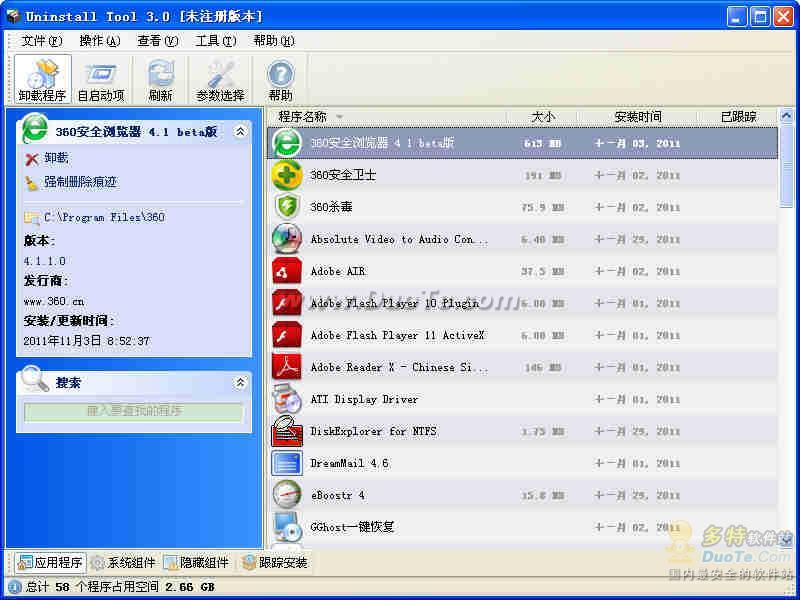This screenshot has width=800, height=600.
Task: Switch to the 跟踪安装 traced install tab
Action: tap(275, 562)
